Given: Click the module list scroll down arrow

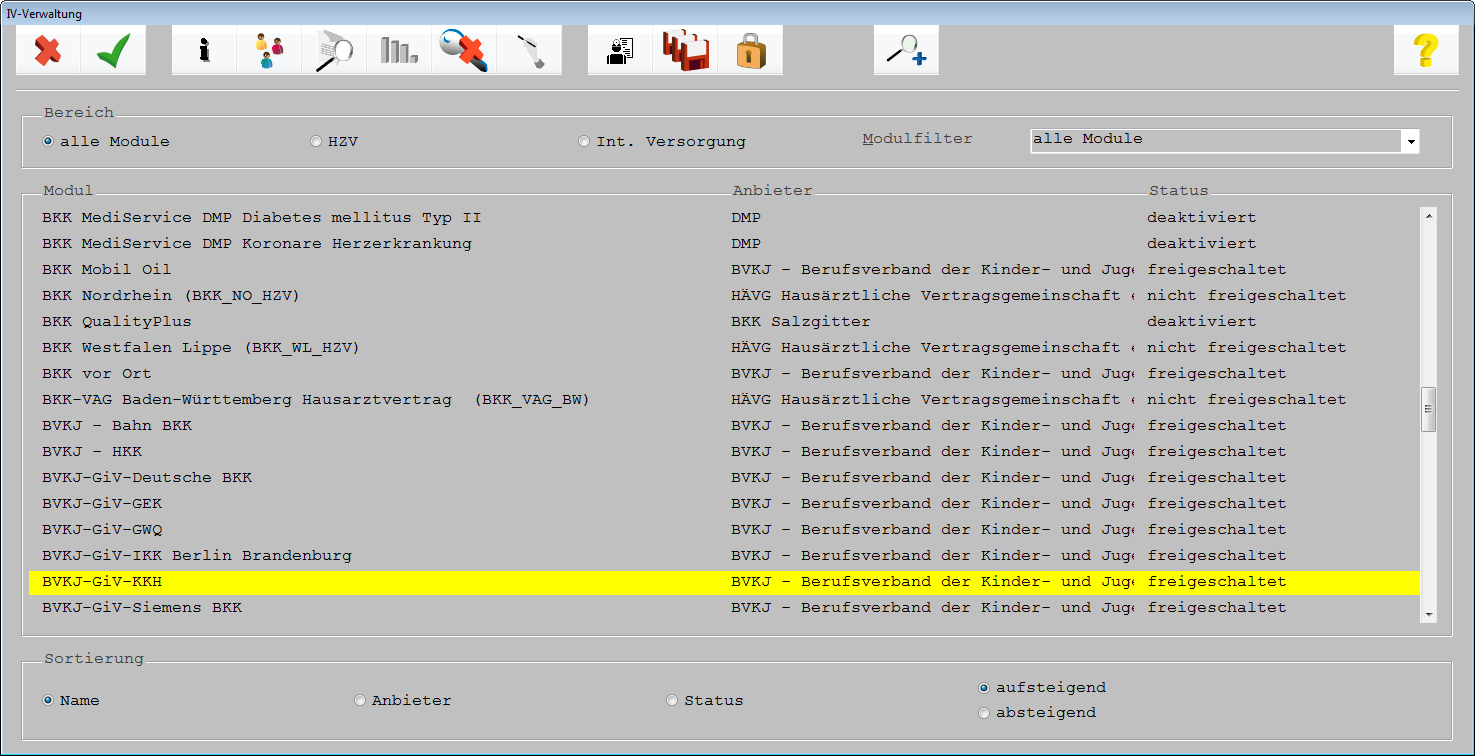Looking at the screenshot, I should pyautogui.click(x=1429, y=614).
